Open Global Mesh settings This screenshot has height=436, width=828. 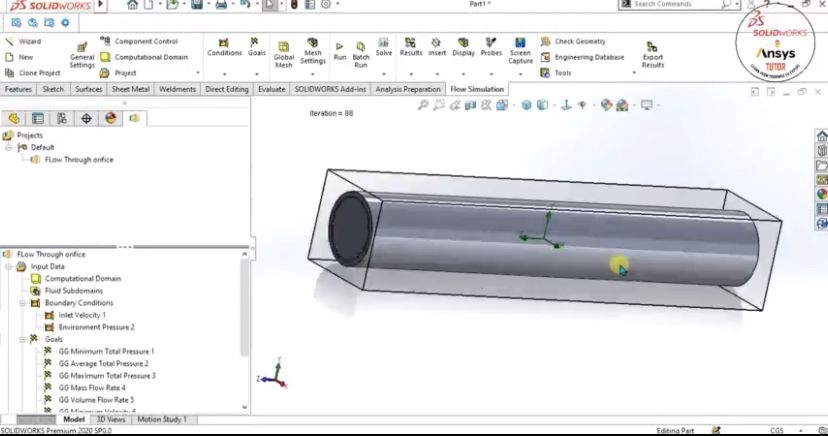coord(284,55)
